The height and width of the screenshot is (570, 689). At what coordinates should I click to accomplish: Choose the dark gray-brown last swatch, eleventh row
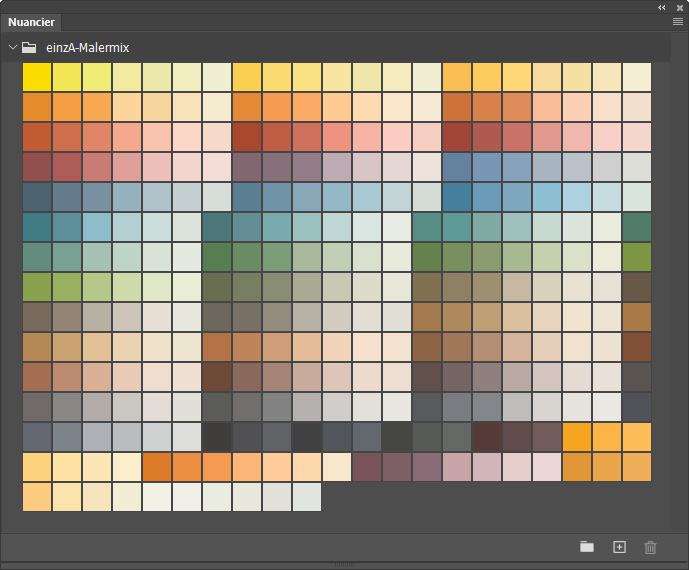pos(637,377)
